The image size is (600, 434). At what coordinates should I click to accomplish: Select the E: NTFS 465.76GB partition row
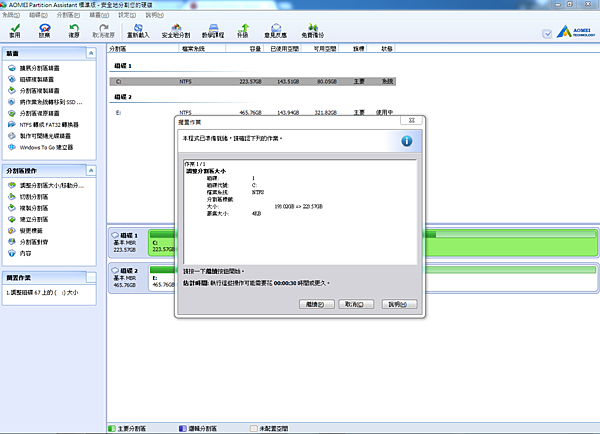tap(253, 113)
